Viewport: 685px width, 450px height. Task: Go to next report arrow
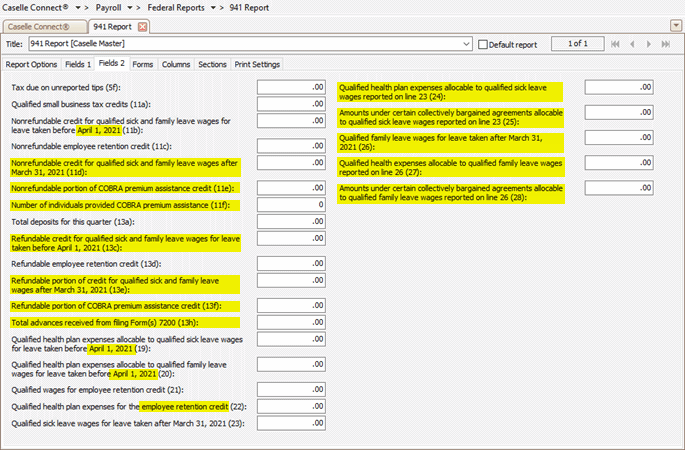pyautogui.click(x=649, y=44)
